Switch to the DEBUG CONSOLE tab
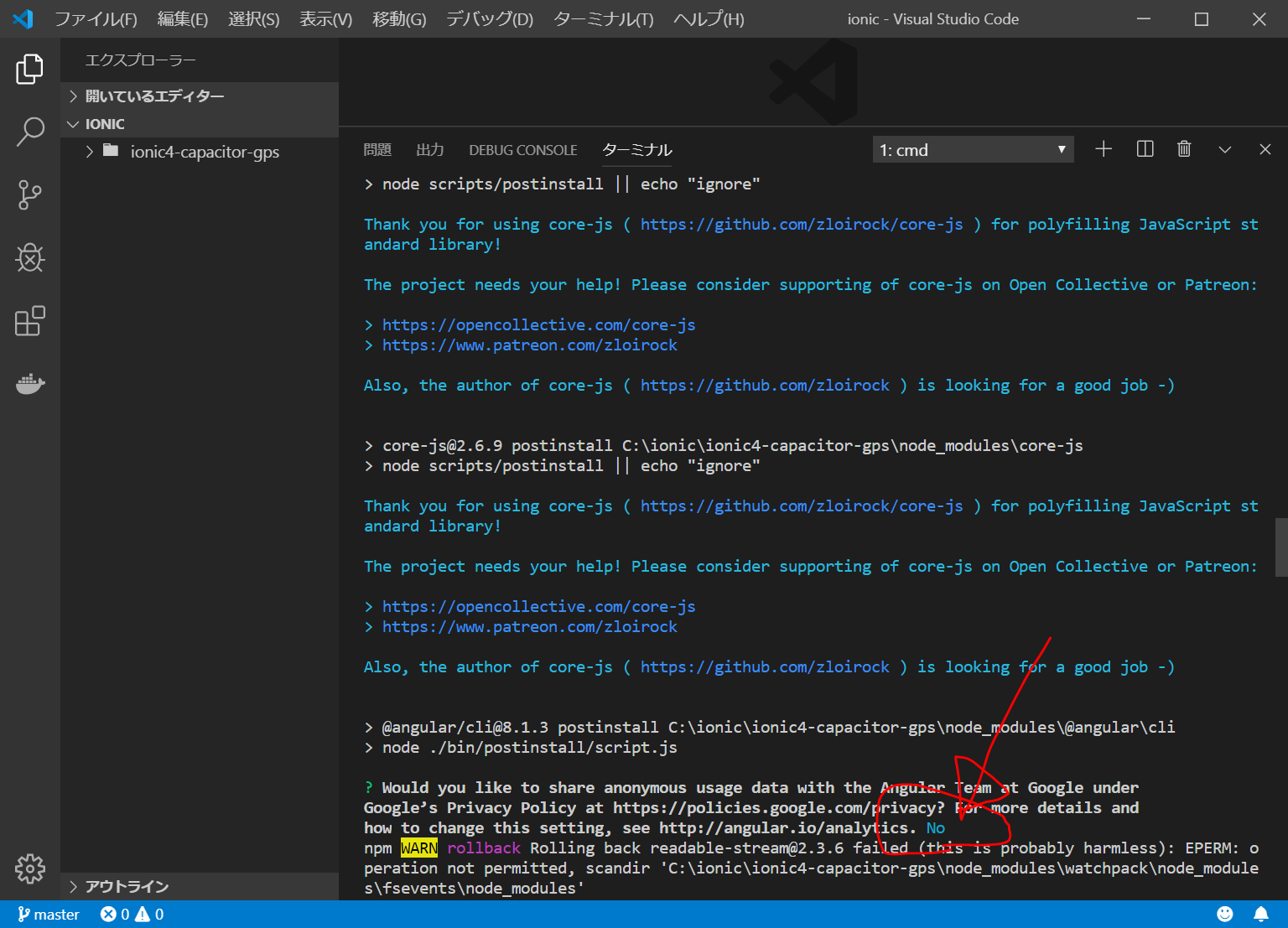The image size is (1288, 928). (x=522, y=150)
